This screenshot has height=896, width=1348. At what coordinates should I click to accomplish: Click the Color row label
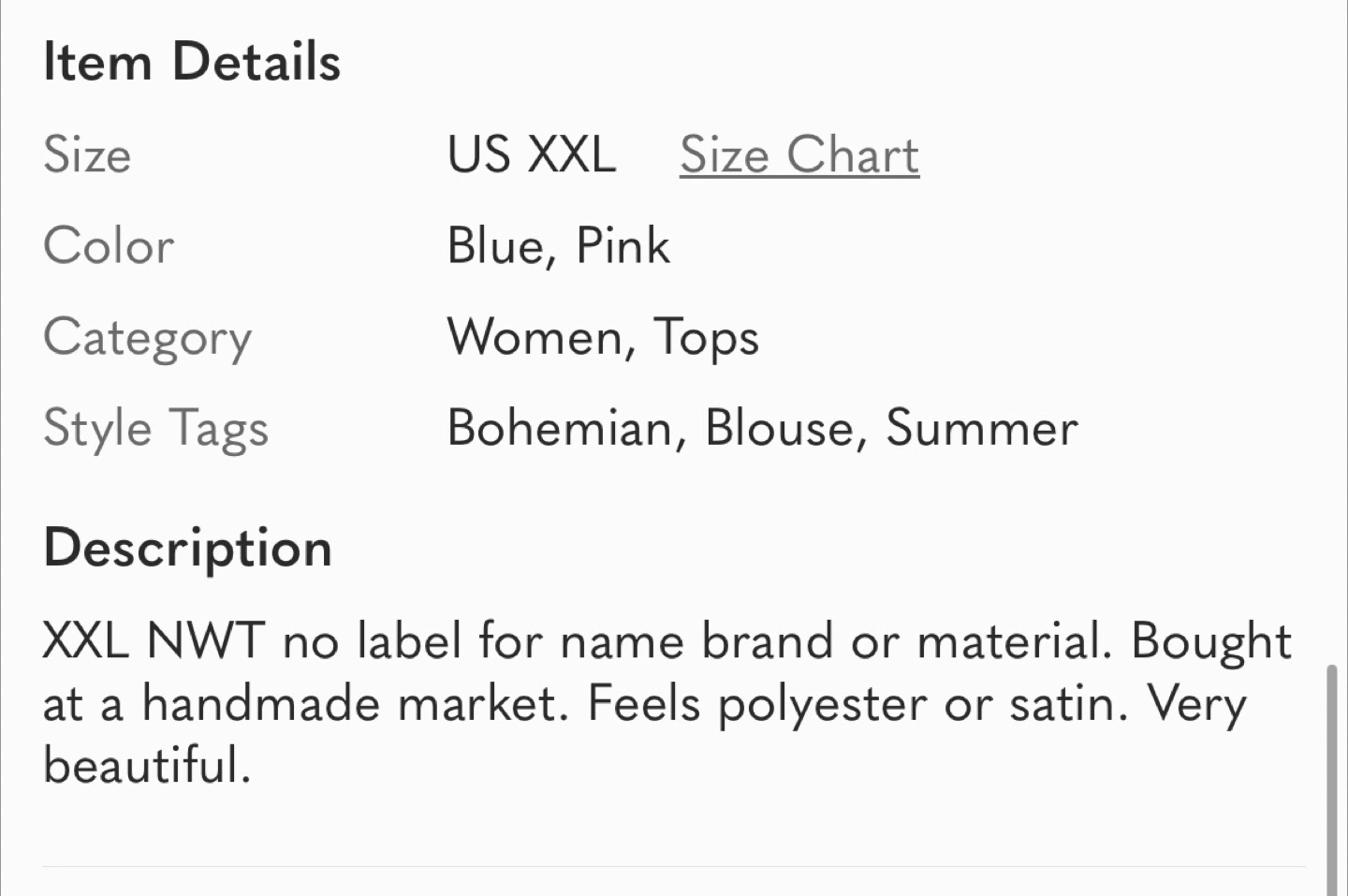(x=109, y=246)
